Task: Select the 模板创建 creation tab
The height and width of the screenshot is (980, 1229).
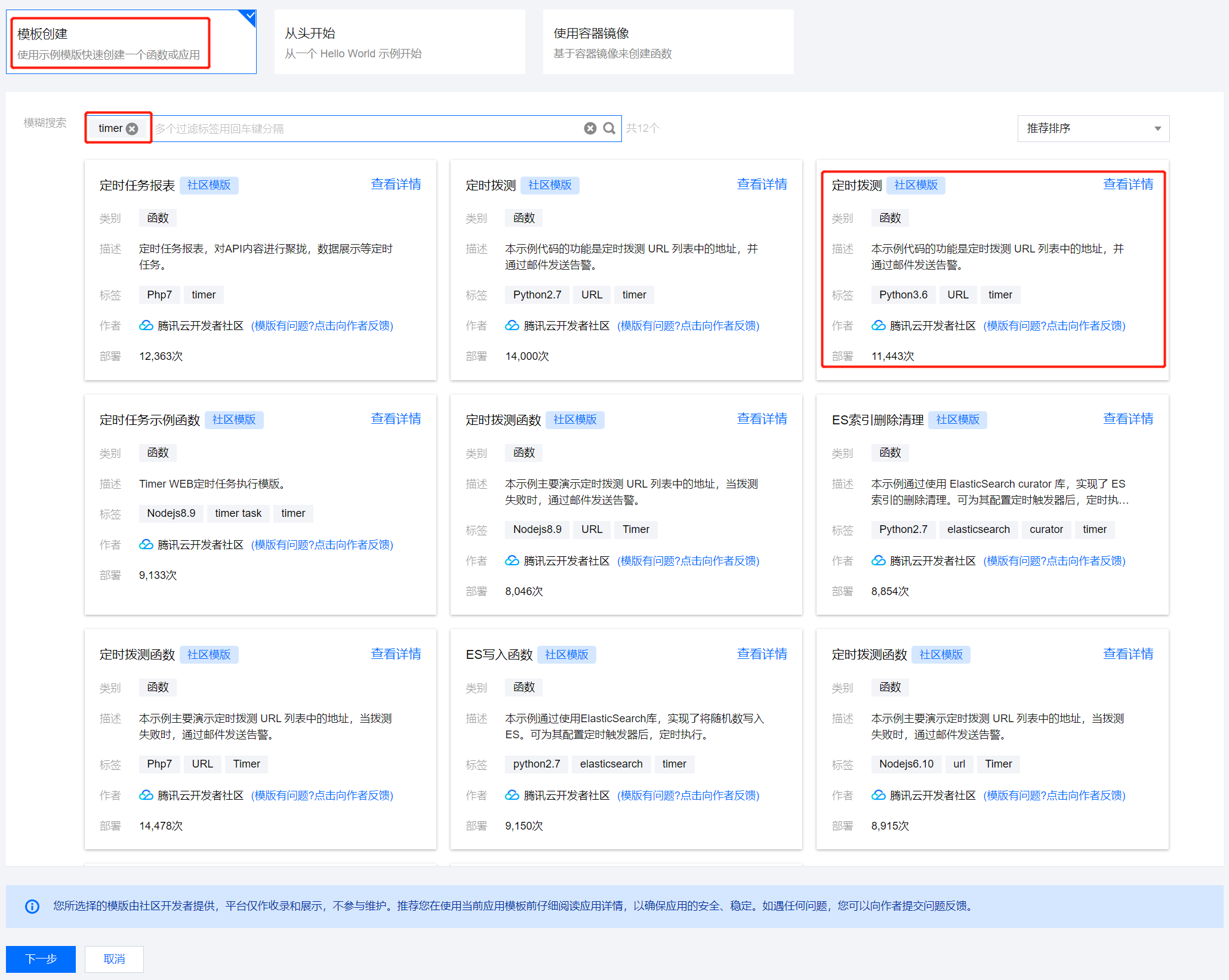Action: pos(131,42)
